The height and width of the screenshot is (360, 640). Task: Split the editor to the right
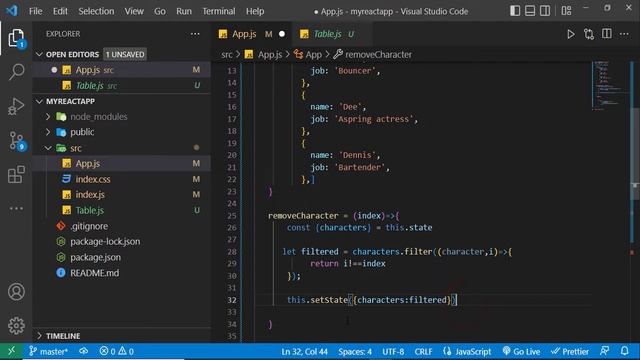607,34
